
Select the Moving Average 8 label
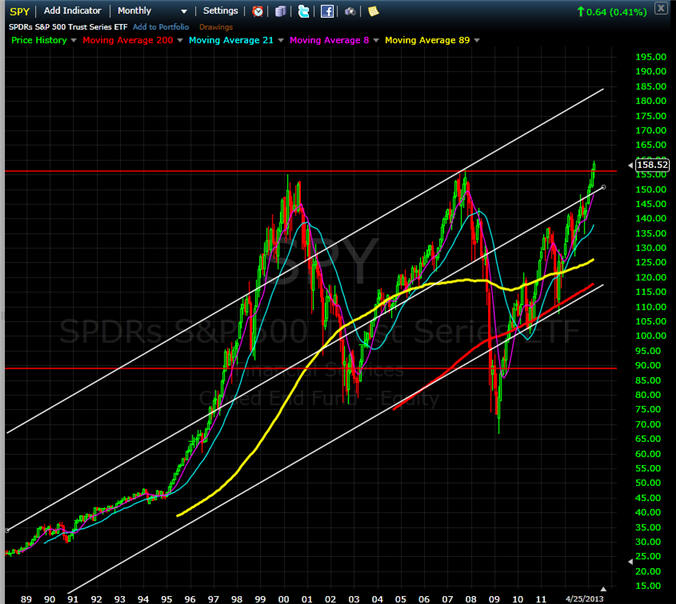click(329, 40)
